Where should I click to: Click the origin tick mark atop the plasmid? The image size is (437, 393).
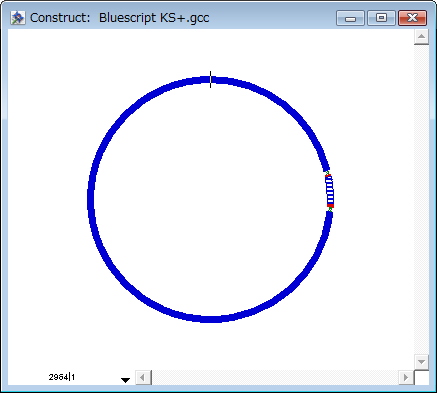pyautogui.click(x=210, y=79)
